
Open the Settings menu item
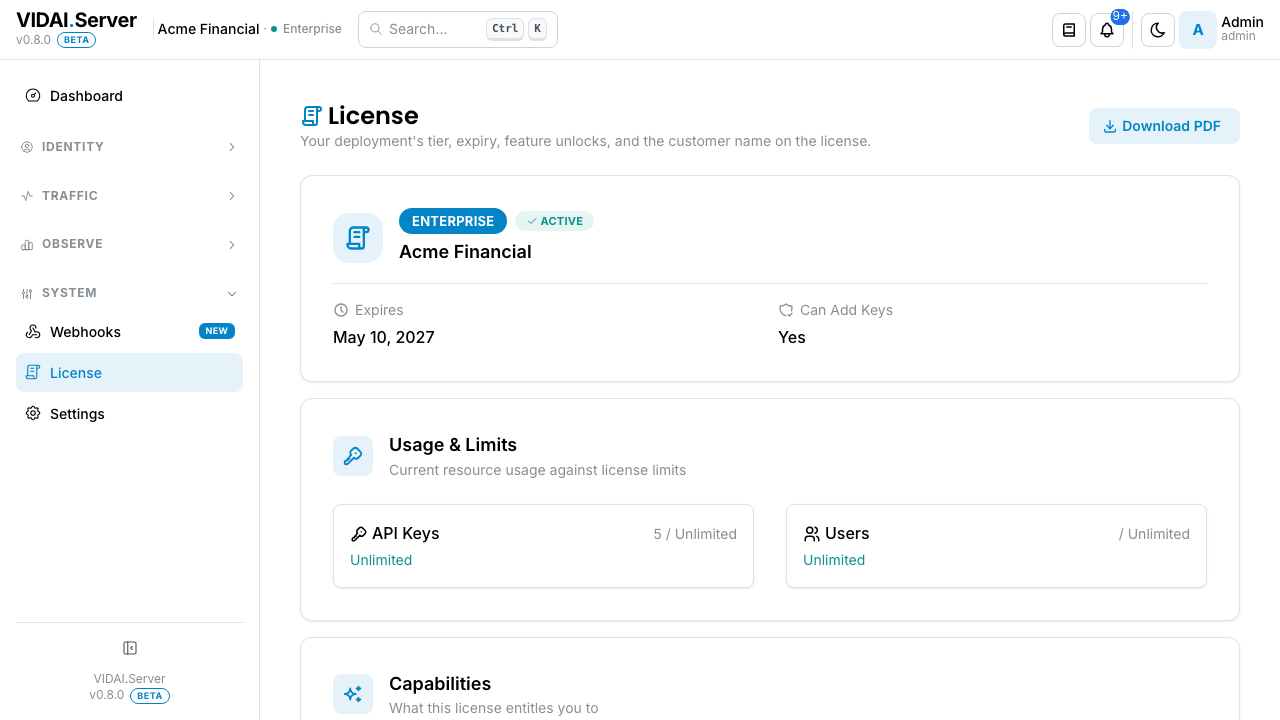click(x=129, y=414)
